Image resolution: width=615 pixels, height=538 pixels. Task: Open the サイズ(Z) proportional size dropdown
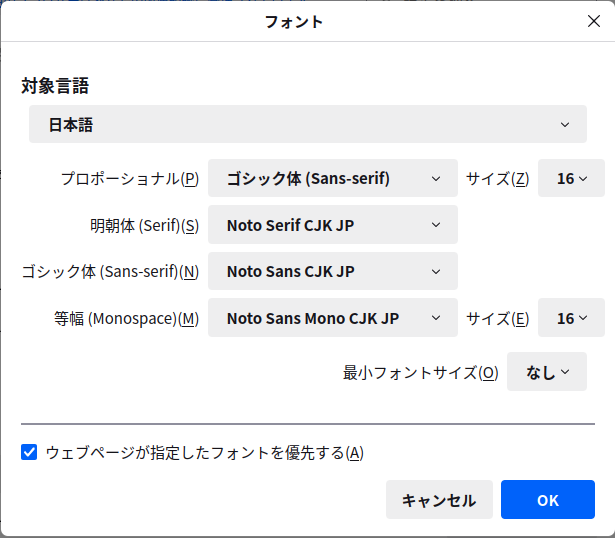click(571, 178)
